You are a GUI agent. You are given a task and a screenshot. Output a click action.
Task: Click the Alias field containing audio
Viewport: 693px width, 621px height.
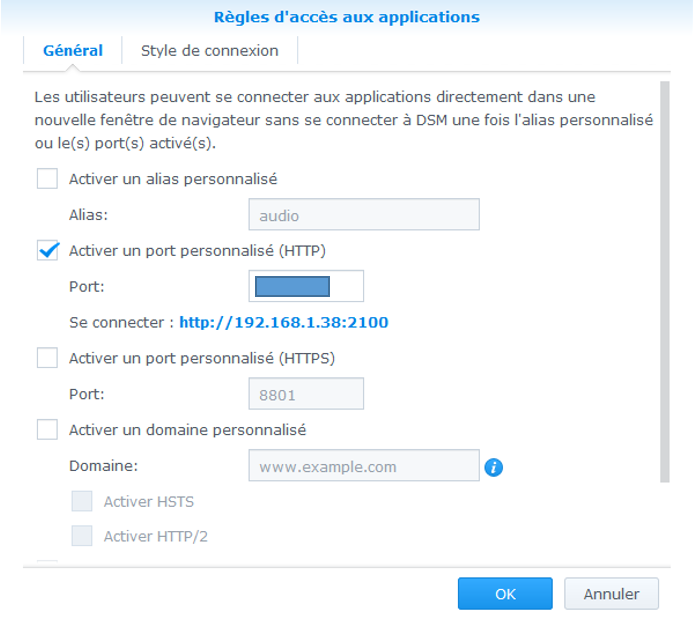tap(363, 215)
